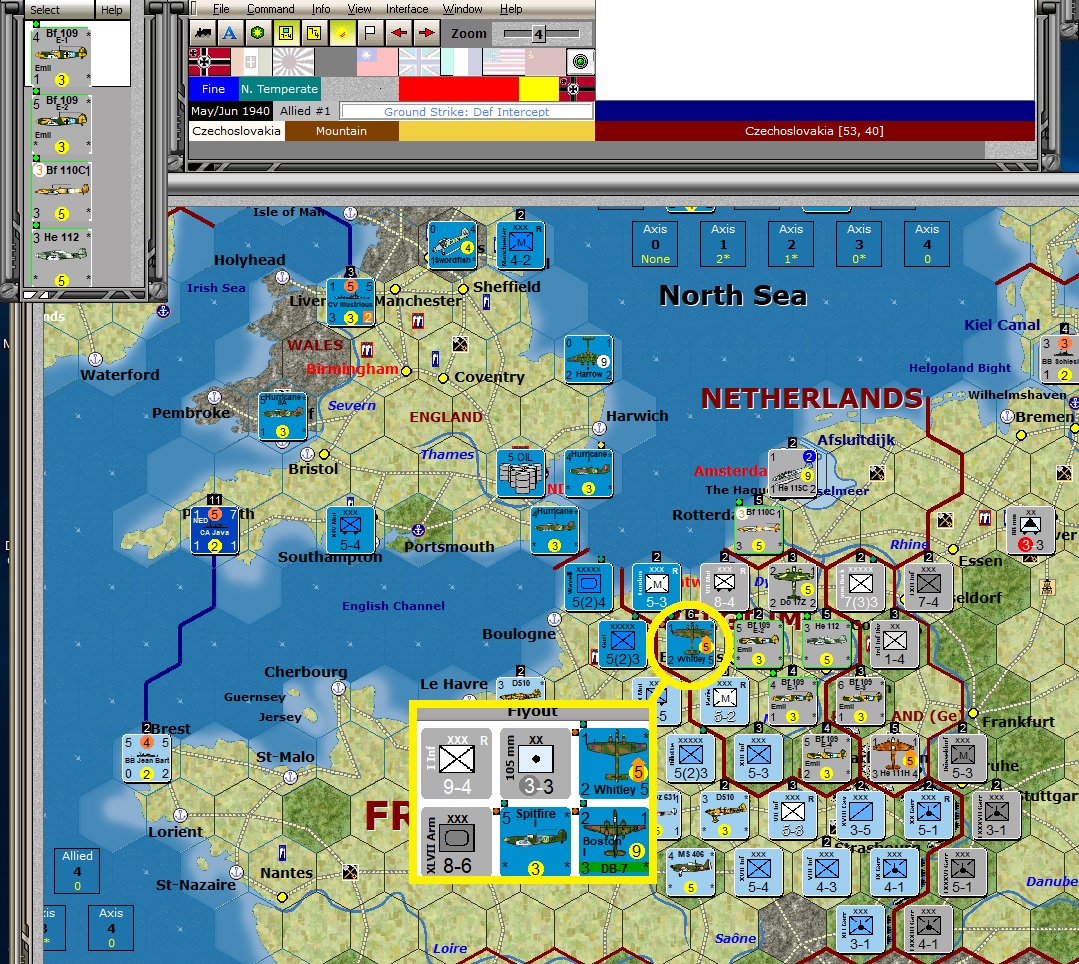The width and height of the screenshot is (1079, 964).
Task: Select the British Union Jack flag
Action: click(x=419, y=62)
